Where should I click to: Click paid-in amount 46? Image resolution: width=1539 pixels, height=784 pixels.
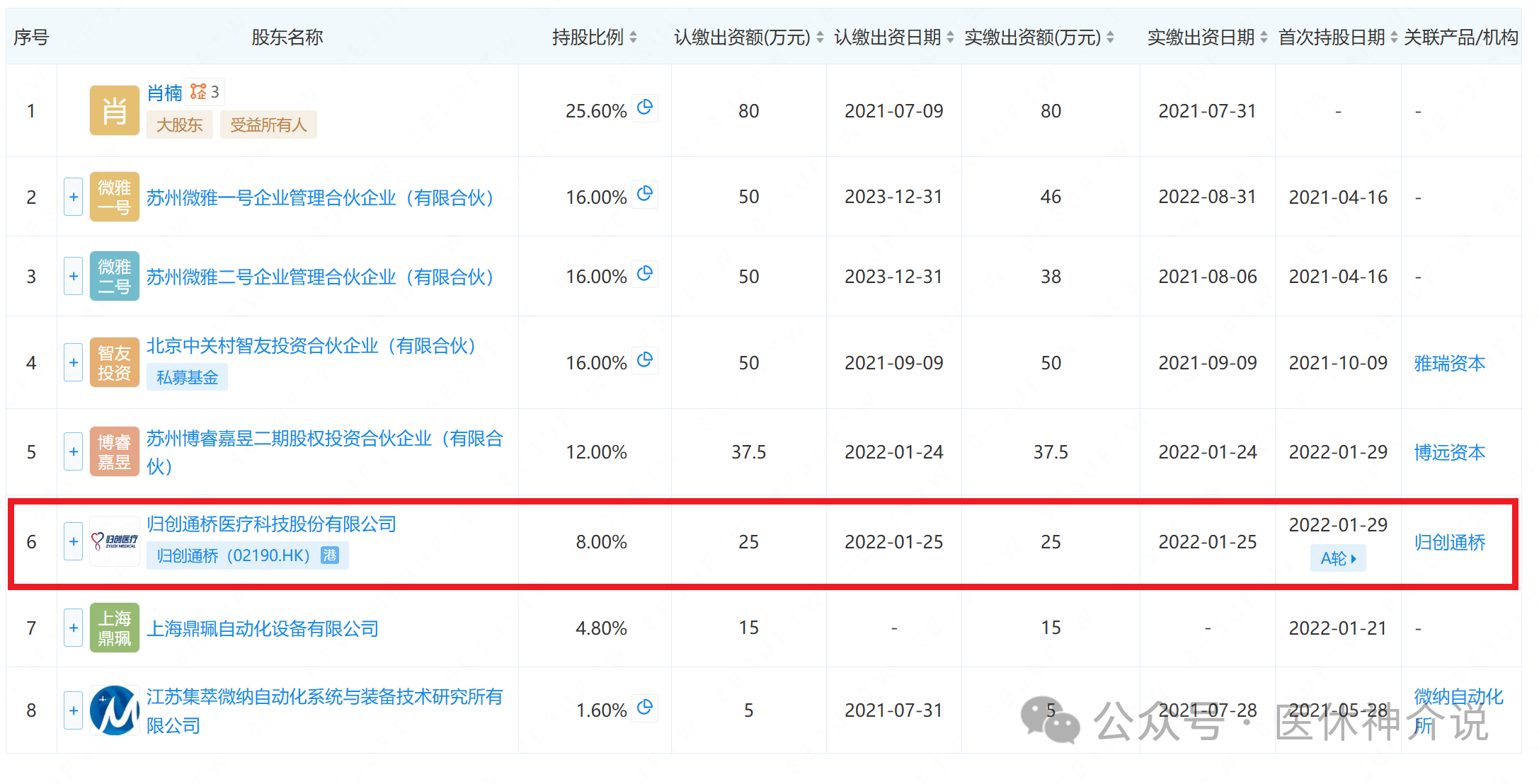point(1051,197)
